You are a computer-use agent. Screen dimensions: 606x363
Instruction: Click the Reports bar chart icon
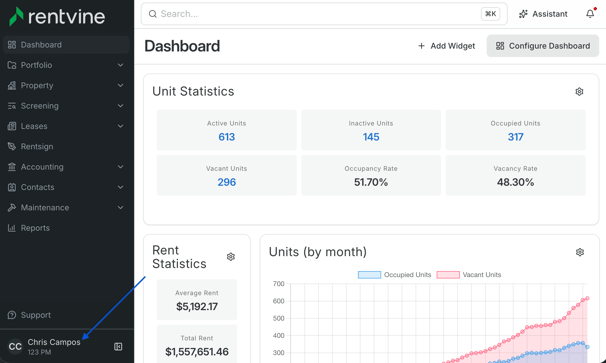pyautogui.click(x=12, y=228)
